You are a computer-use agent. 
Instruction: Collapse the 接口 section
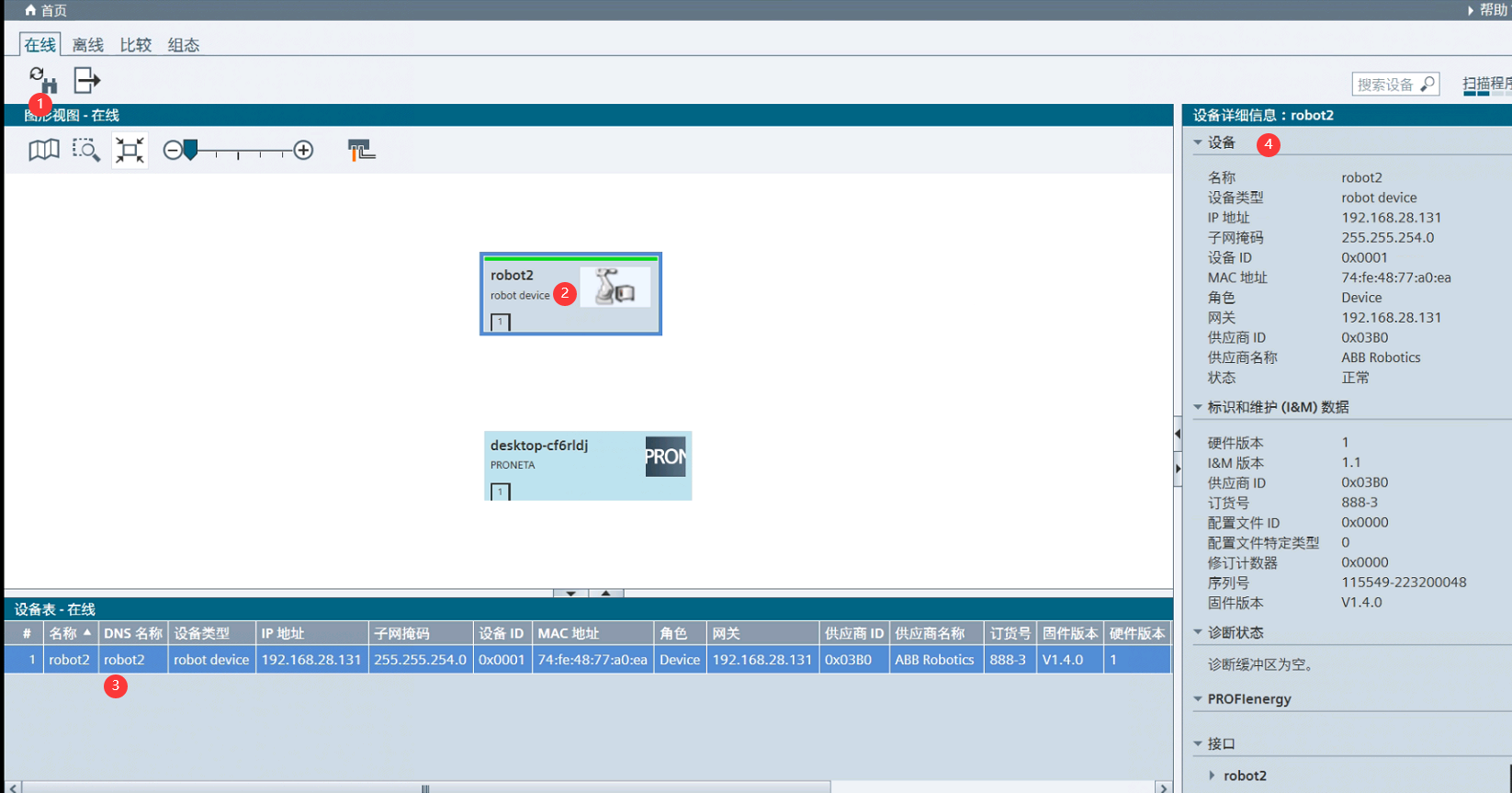point(1198,743)
